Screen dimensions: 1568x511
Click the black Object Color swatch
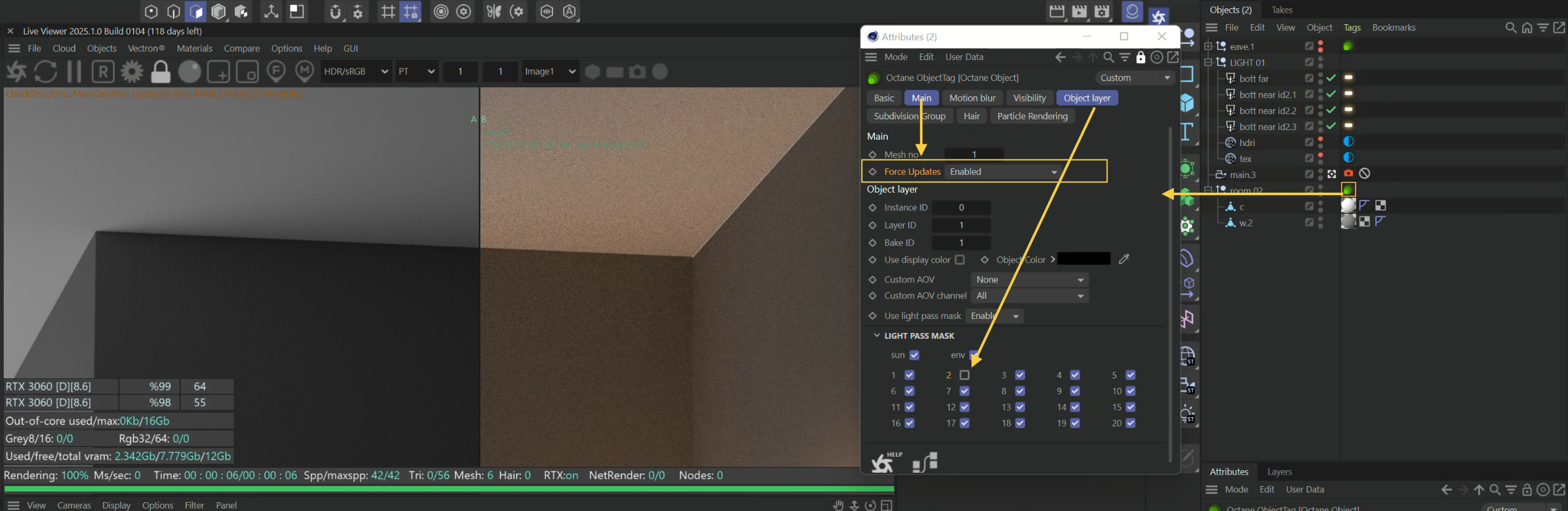[1084, 259]
